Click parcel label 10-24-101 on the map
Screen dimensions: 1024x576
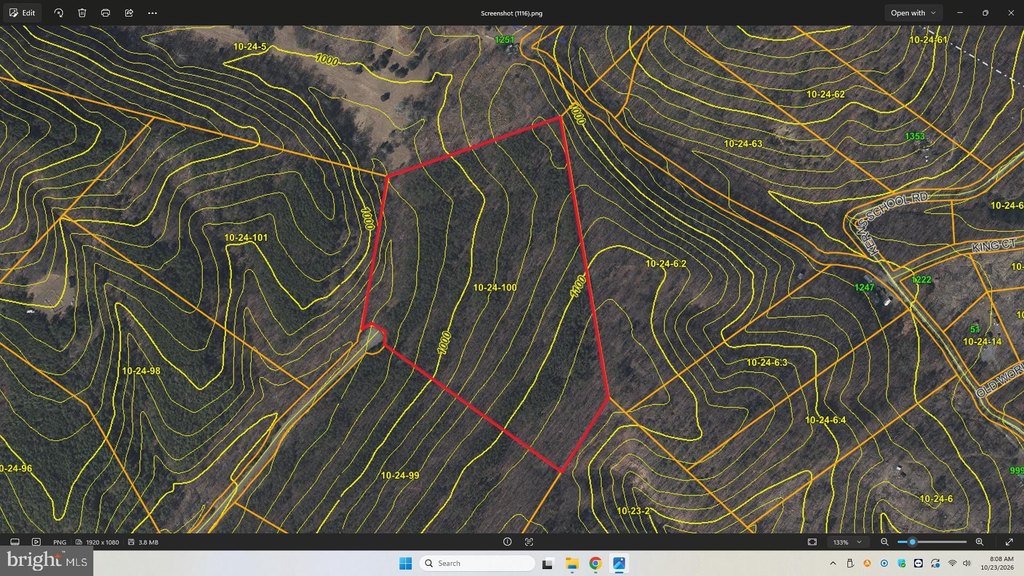(x=246, y=238)
